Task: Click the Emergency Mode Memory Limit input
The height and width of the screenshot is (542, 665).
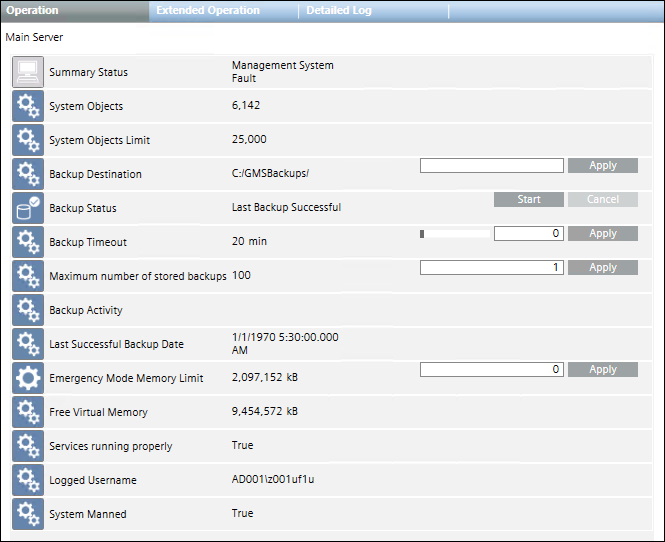Action: point(492,370)
